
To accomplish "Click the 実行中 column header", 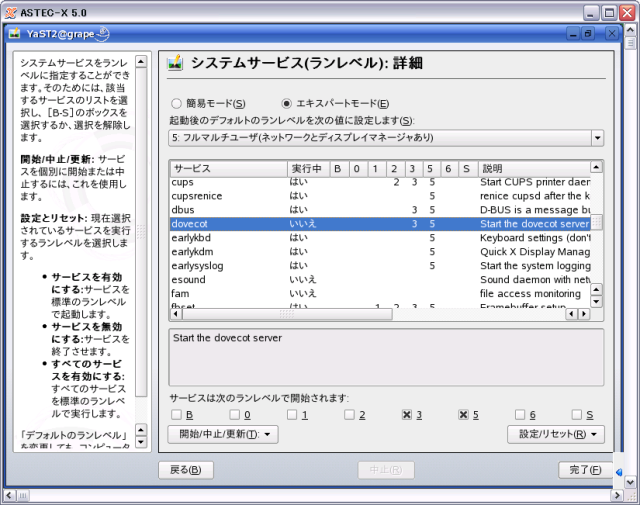I will pyautogui.click(x=307, y=168).
